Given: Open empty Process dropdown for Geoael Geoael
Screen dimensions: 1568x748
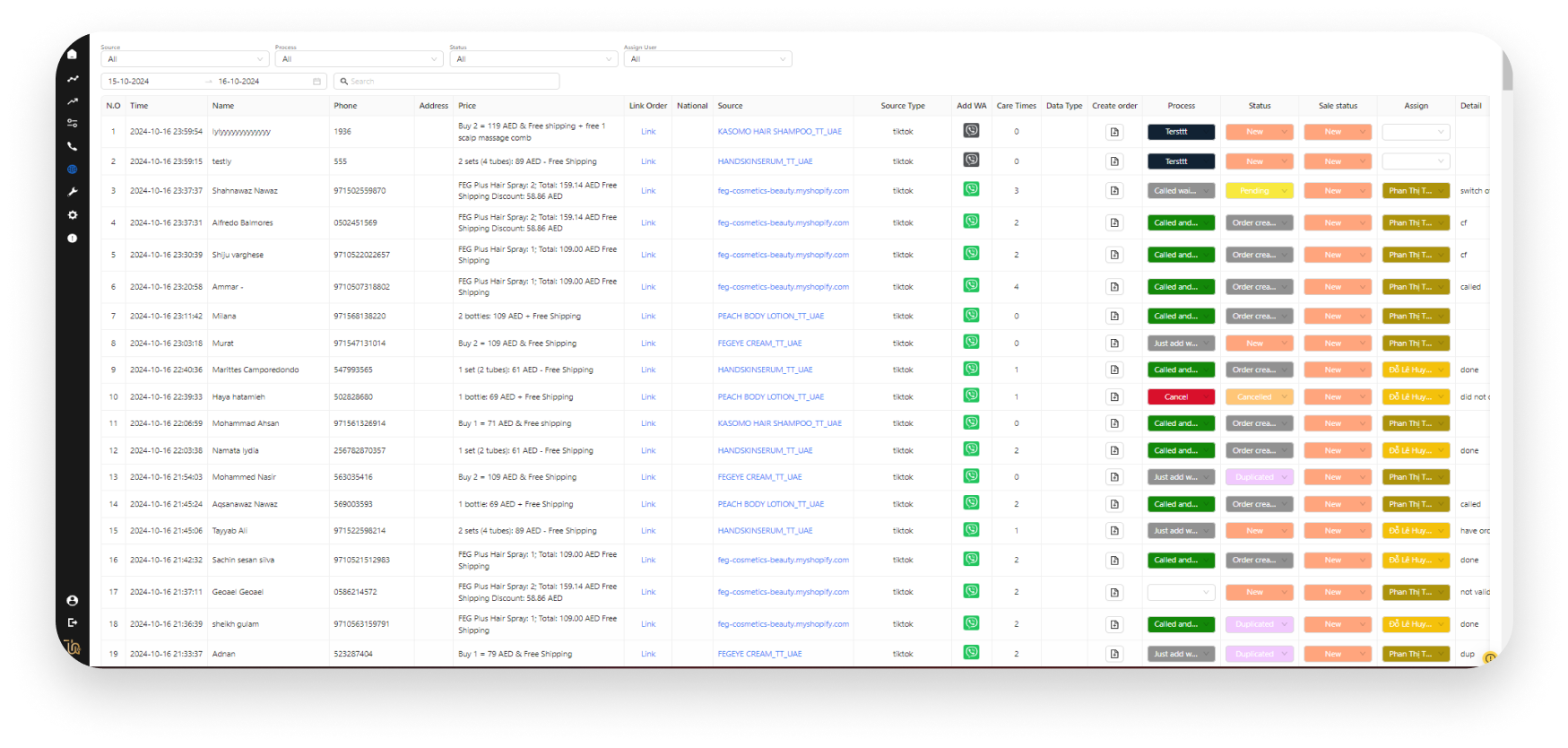Looking at the screenshot, I should point(1181,592).
